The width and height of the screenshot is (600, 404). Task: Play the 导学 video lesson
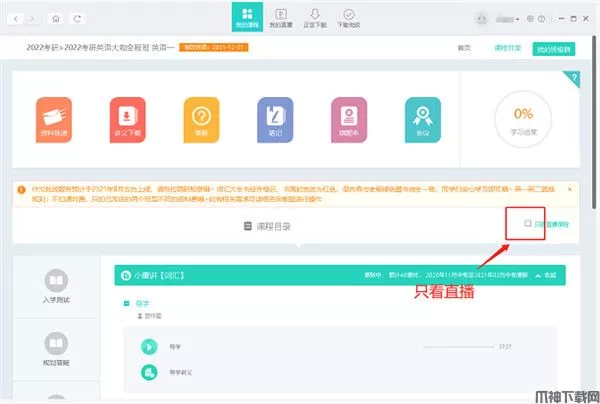[x=149, y=347]
